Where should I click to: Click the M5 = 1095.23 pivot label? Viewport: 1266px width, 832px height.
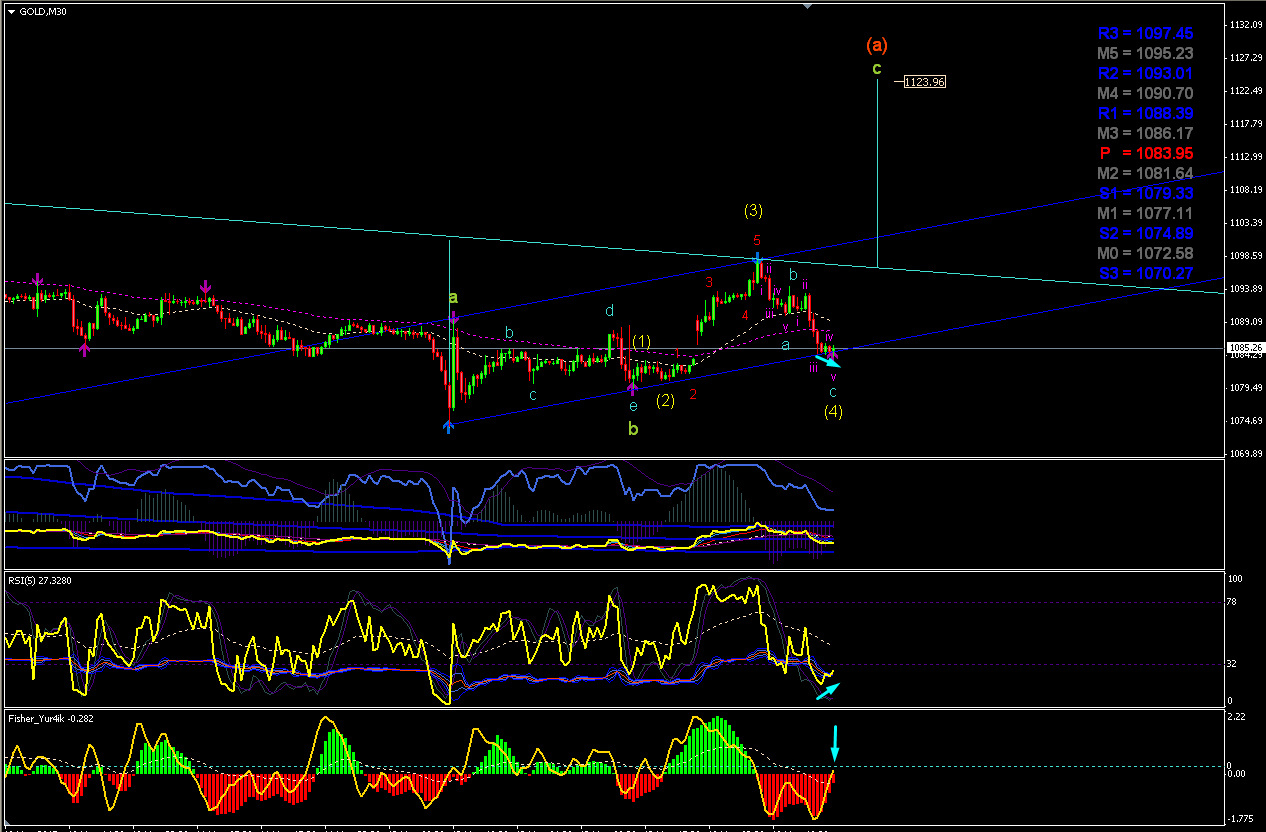point(1145,53)
